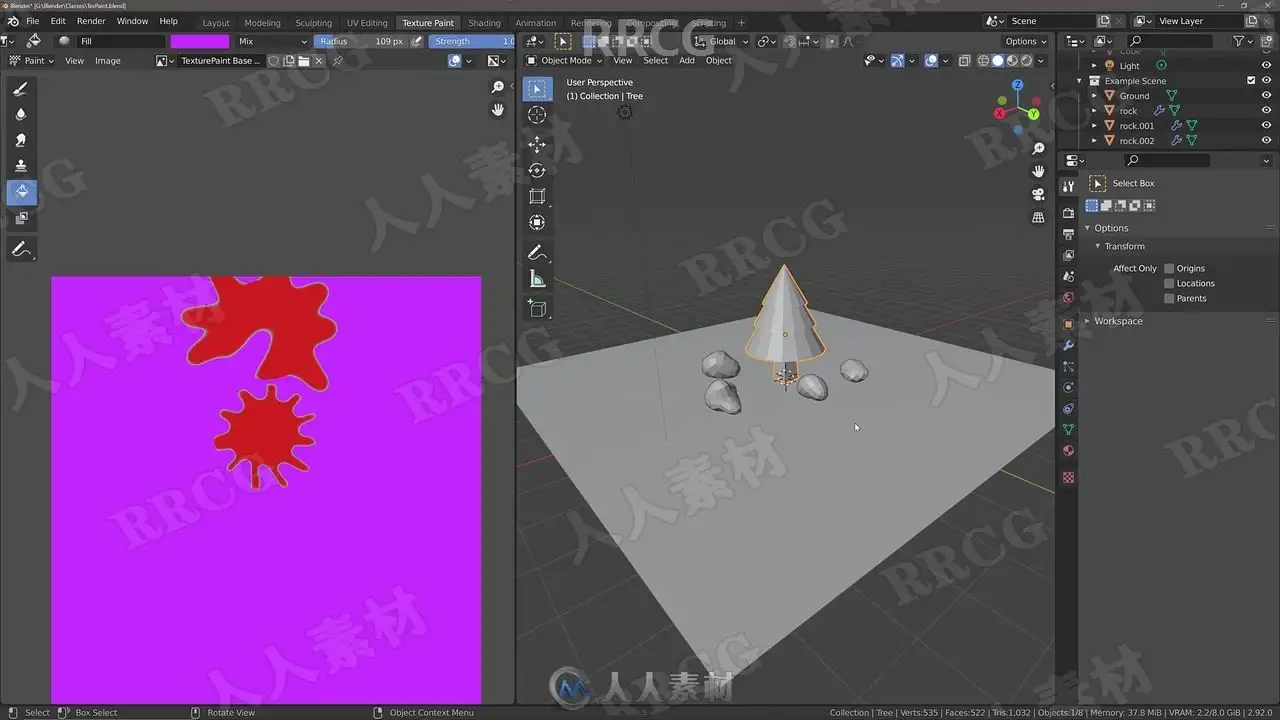This screenshot has width=1280, height=720.
Task: Switch viewport to solid shading mode
Action: pyautogui.click(x=997, y=61)
